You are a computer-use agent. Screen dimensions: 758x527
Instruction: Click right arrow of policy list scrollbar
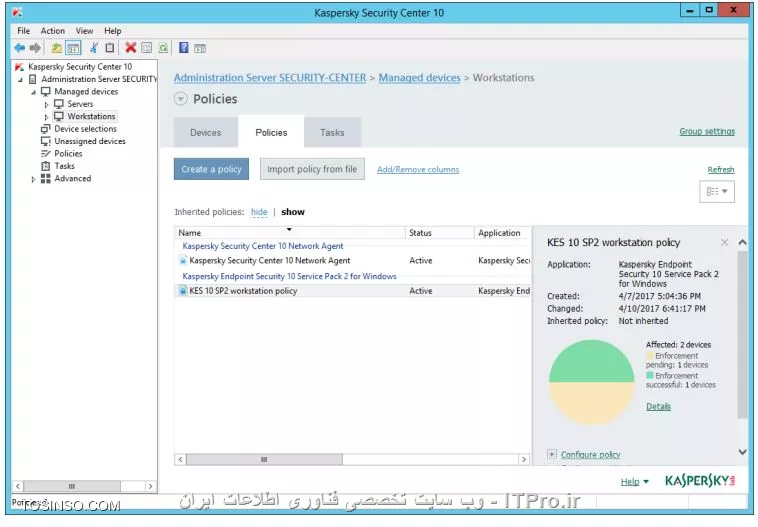(x=524, y=459)
